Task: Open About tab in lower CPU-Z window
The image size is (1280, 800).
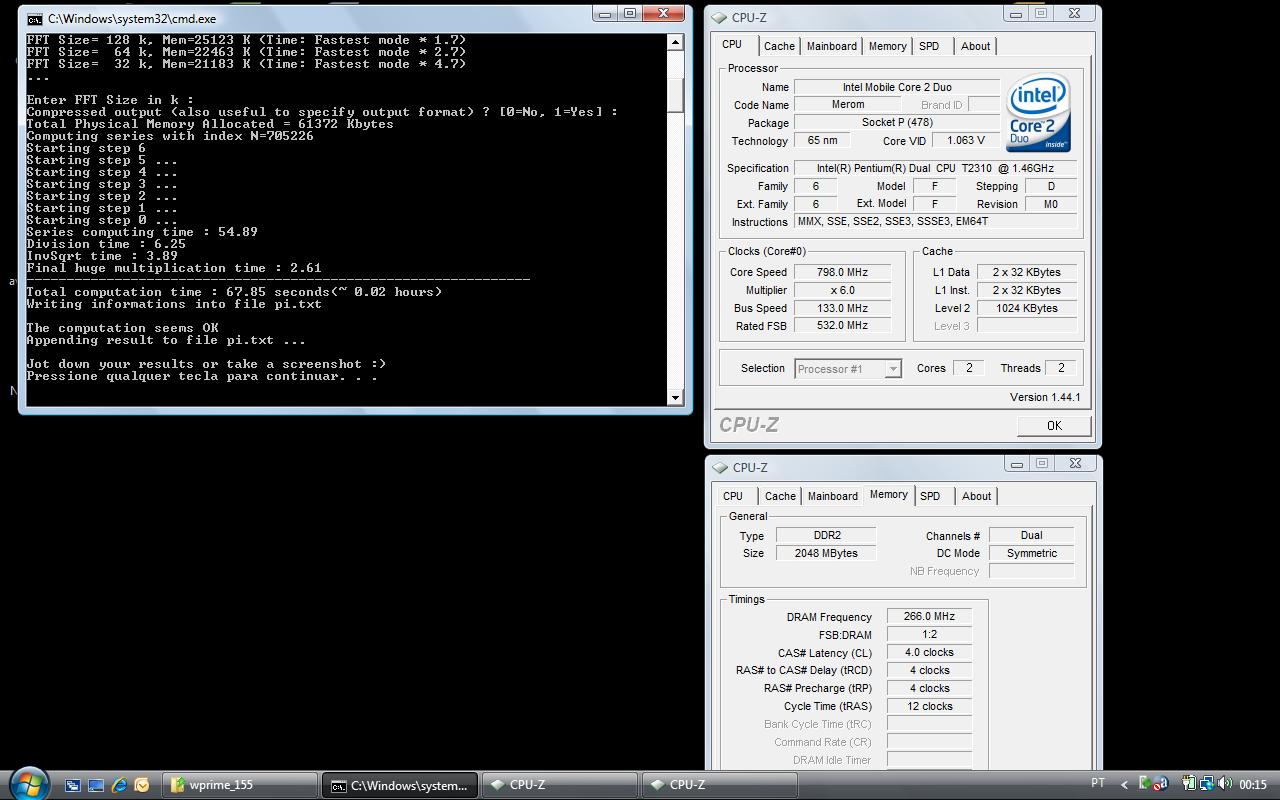Action: (976, 496)
